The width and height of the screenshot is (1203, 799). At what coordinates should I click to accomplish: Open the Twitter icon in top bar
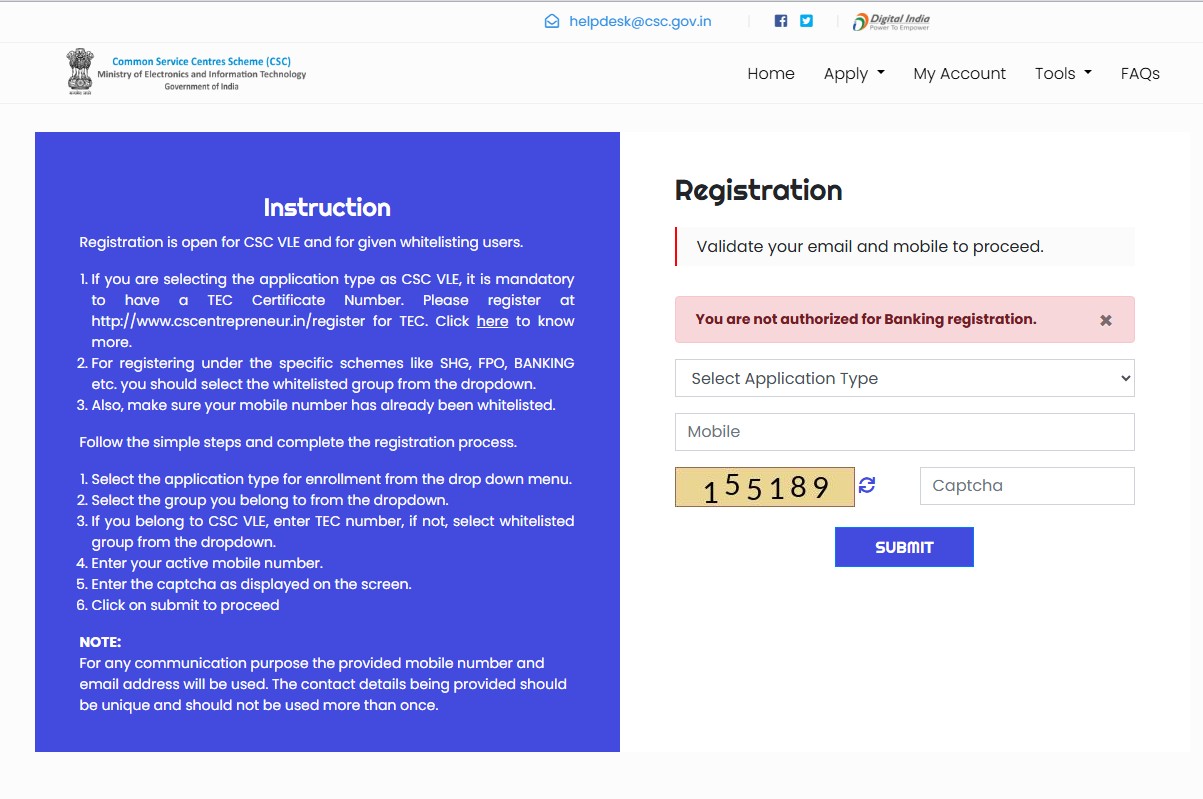coord(806,21)
